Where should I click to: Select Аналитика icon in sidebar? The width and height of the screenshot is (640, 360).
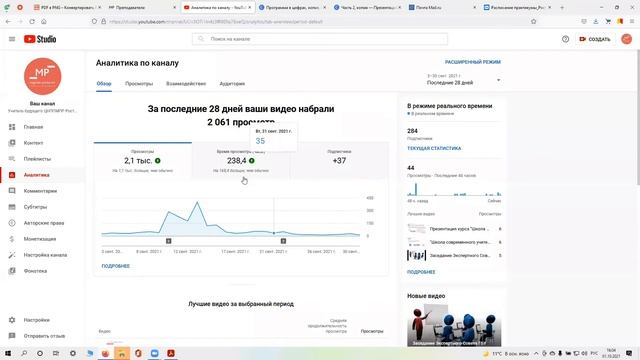12,175
